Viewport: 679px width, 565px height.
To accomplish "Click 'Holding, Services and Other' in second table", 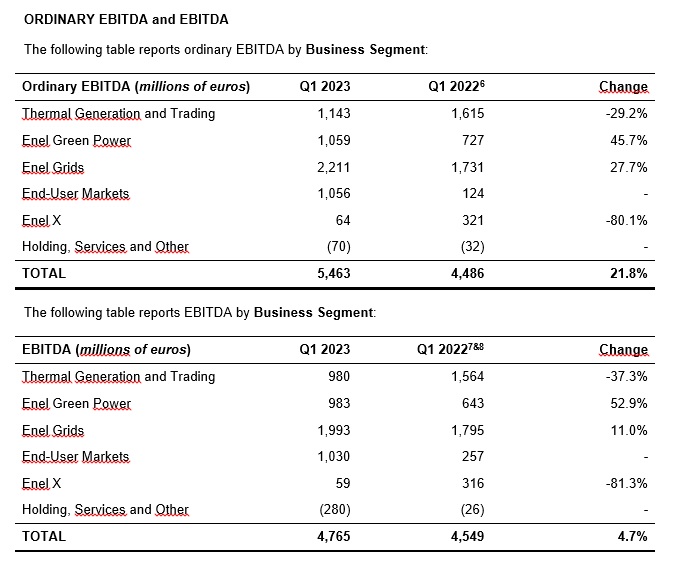I will (x=105, y=510).
